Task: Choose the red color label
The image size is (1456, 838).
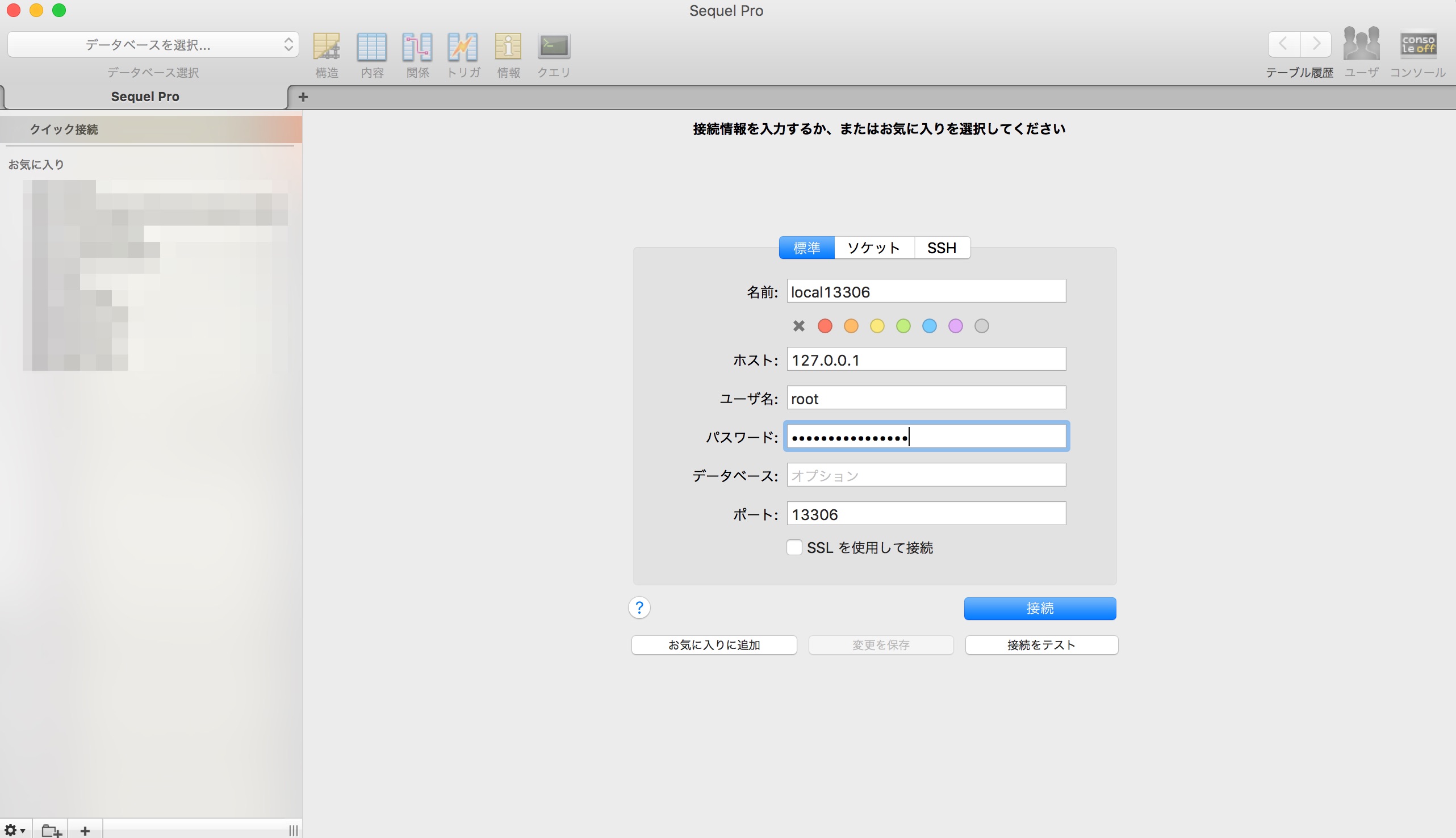Action: click(x=825, y=326)
